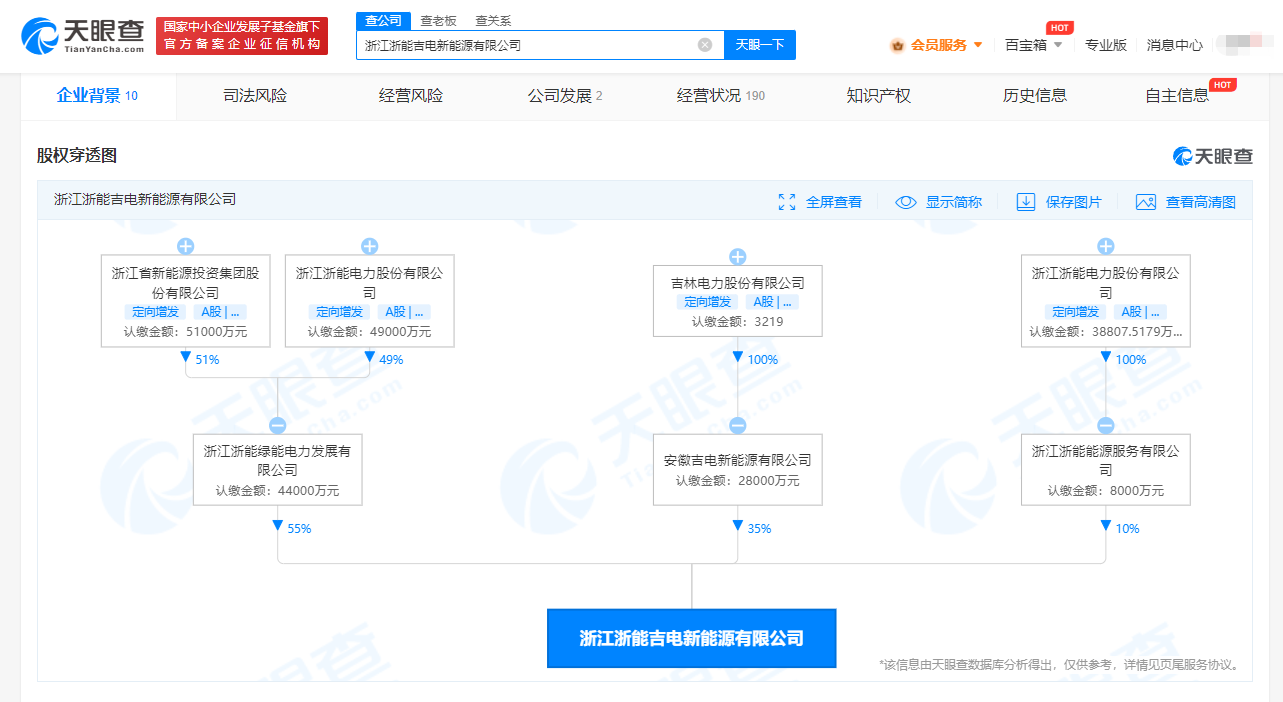1283x702 pixels.
Task: Collapse the 安徽吉电新能源有限公司 branch
Action: [737, 425]
